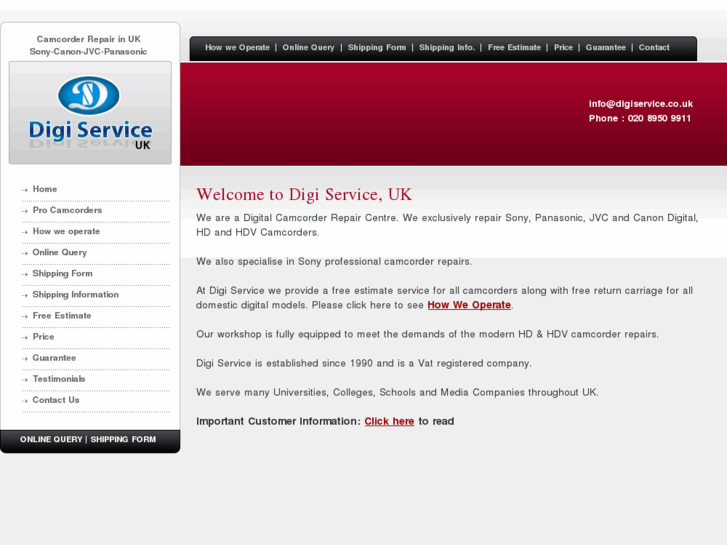The image size is (727, 545).
Task: Click ONLINE QUERY in sidebar footer bar
Action: click(51, 439)
